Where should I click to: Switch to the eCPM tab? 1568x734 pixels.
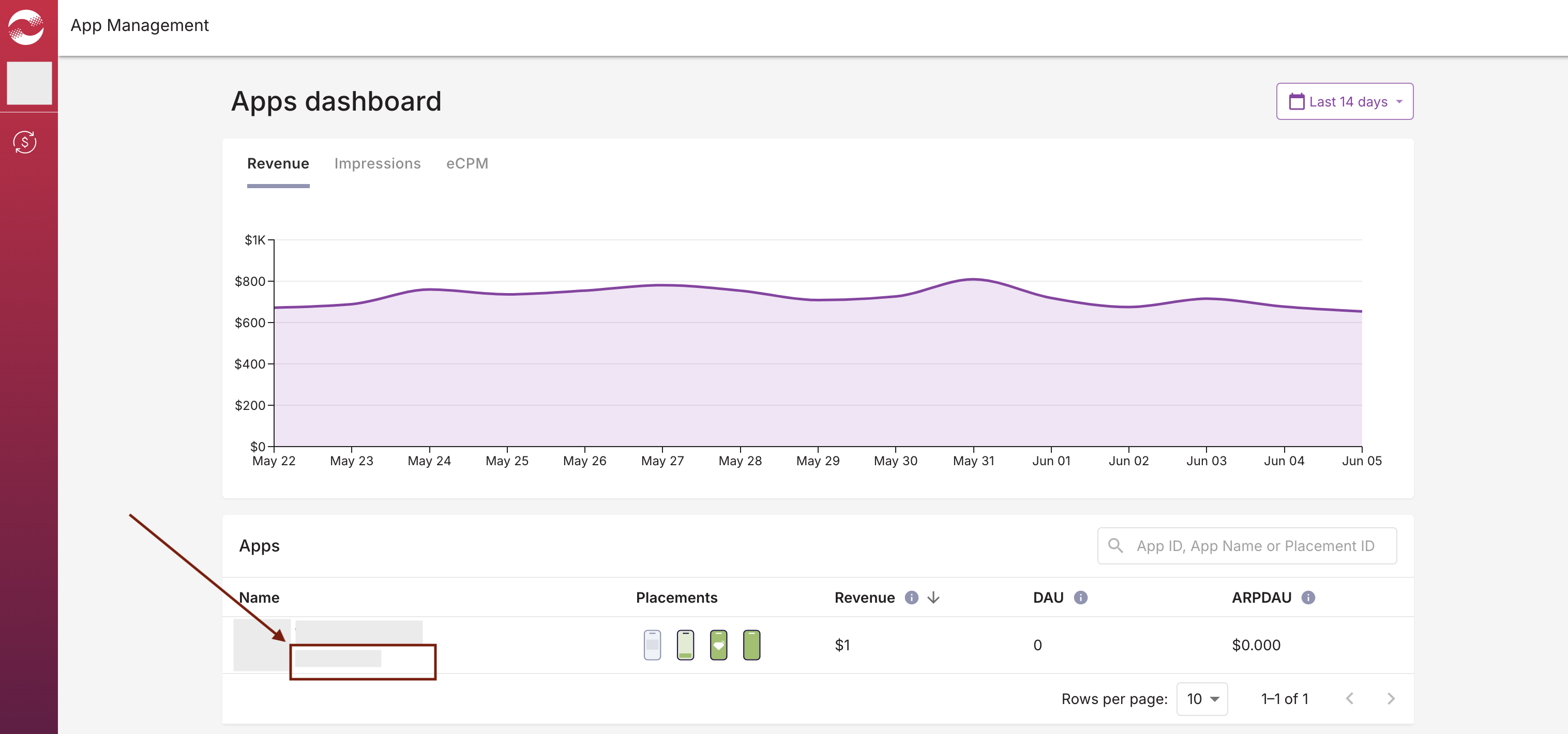(467, 164)
